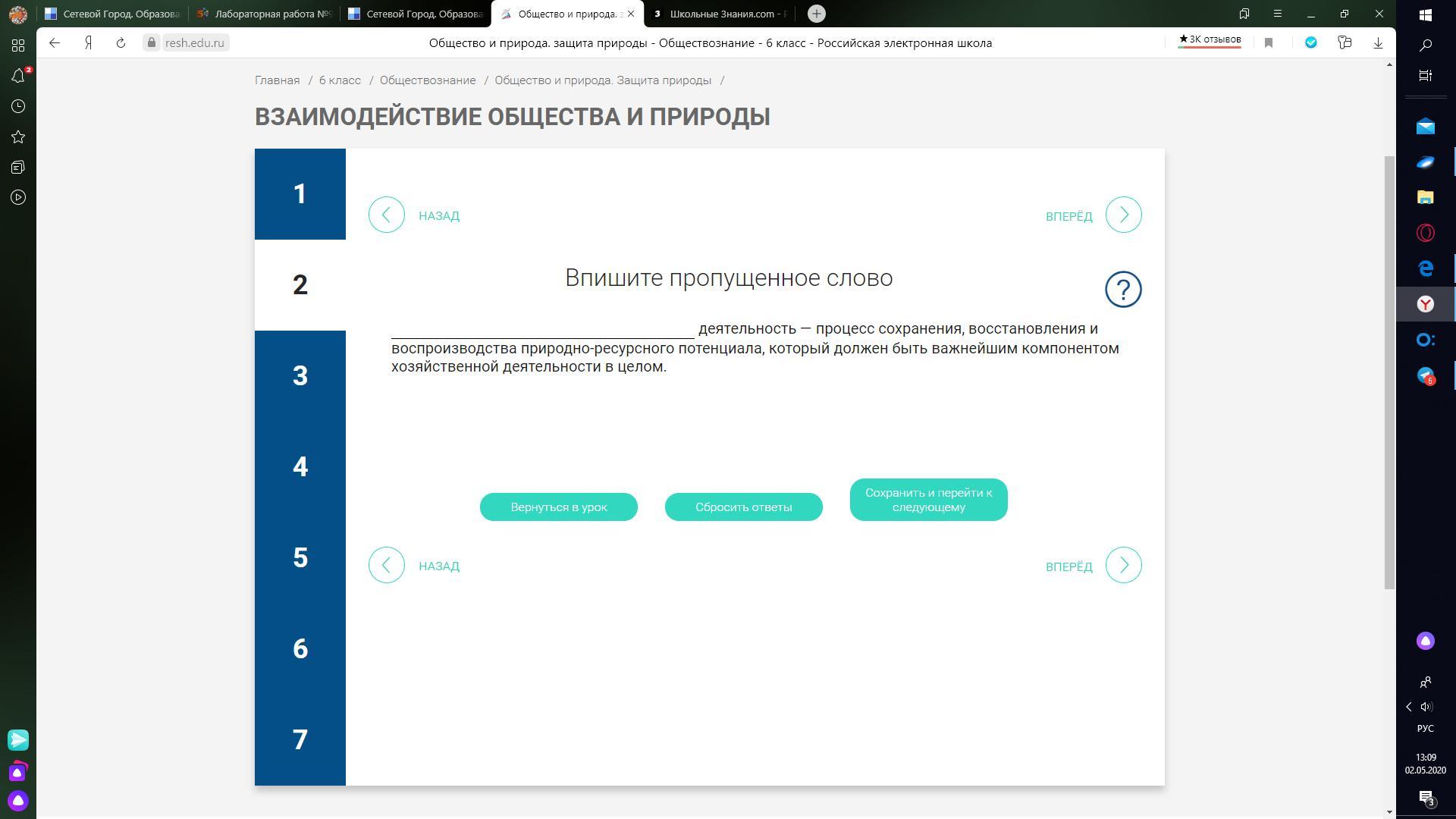Click the Yandex Я home button
This screenshot has width=1456, height=819.
tap(89, 43)
